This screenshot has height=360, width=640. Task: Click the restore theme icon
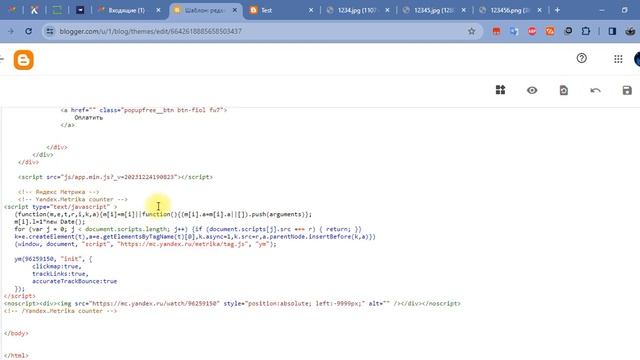pos(564,90)
